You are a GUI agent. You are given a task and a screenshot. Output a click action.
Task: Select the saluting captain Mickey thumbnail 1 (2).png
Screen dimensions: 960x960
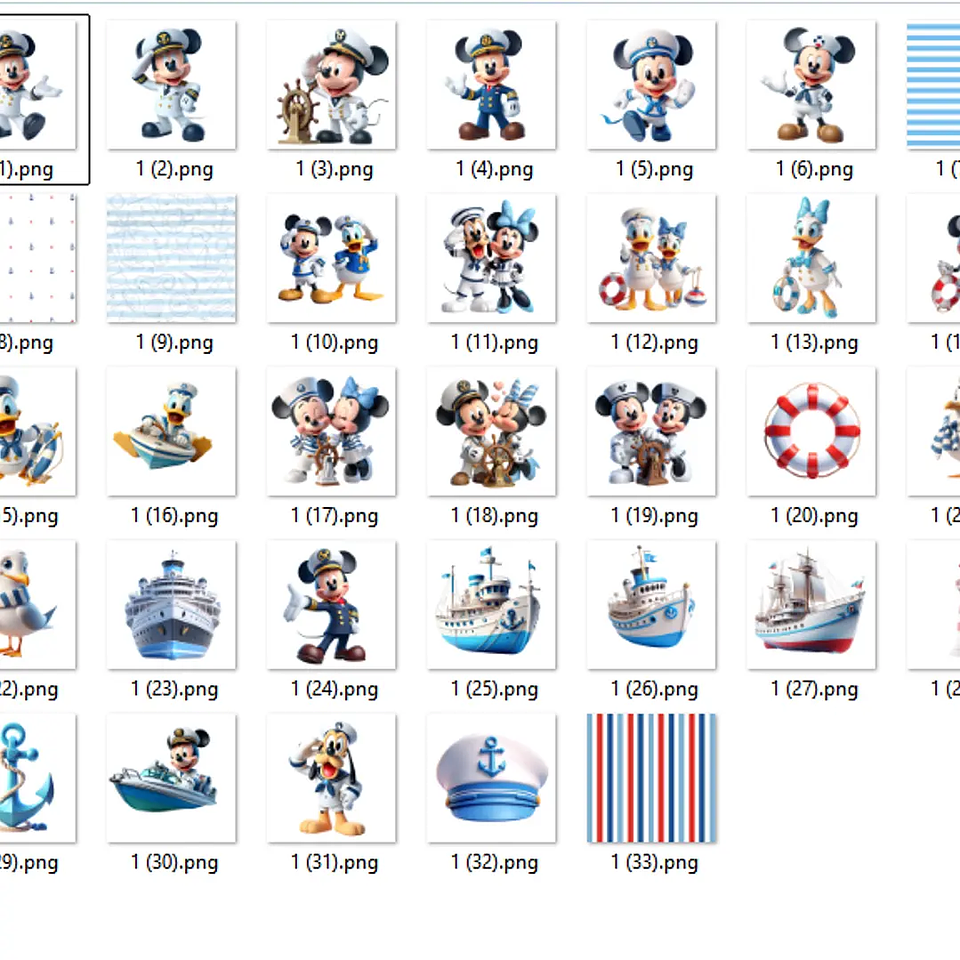pyautogui.click(x=172, y=85)
